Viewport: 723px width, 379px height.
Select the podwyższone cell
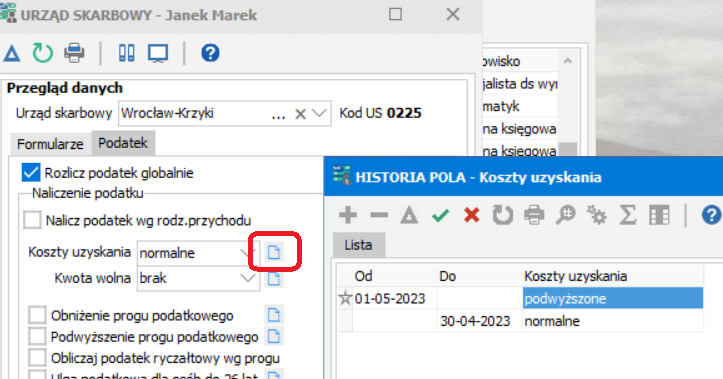pyautogui.click(x=613, y=298)
